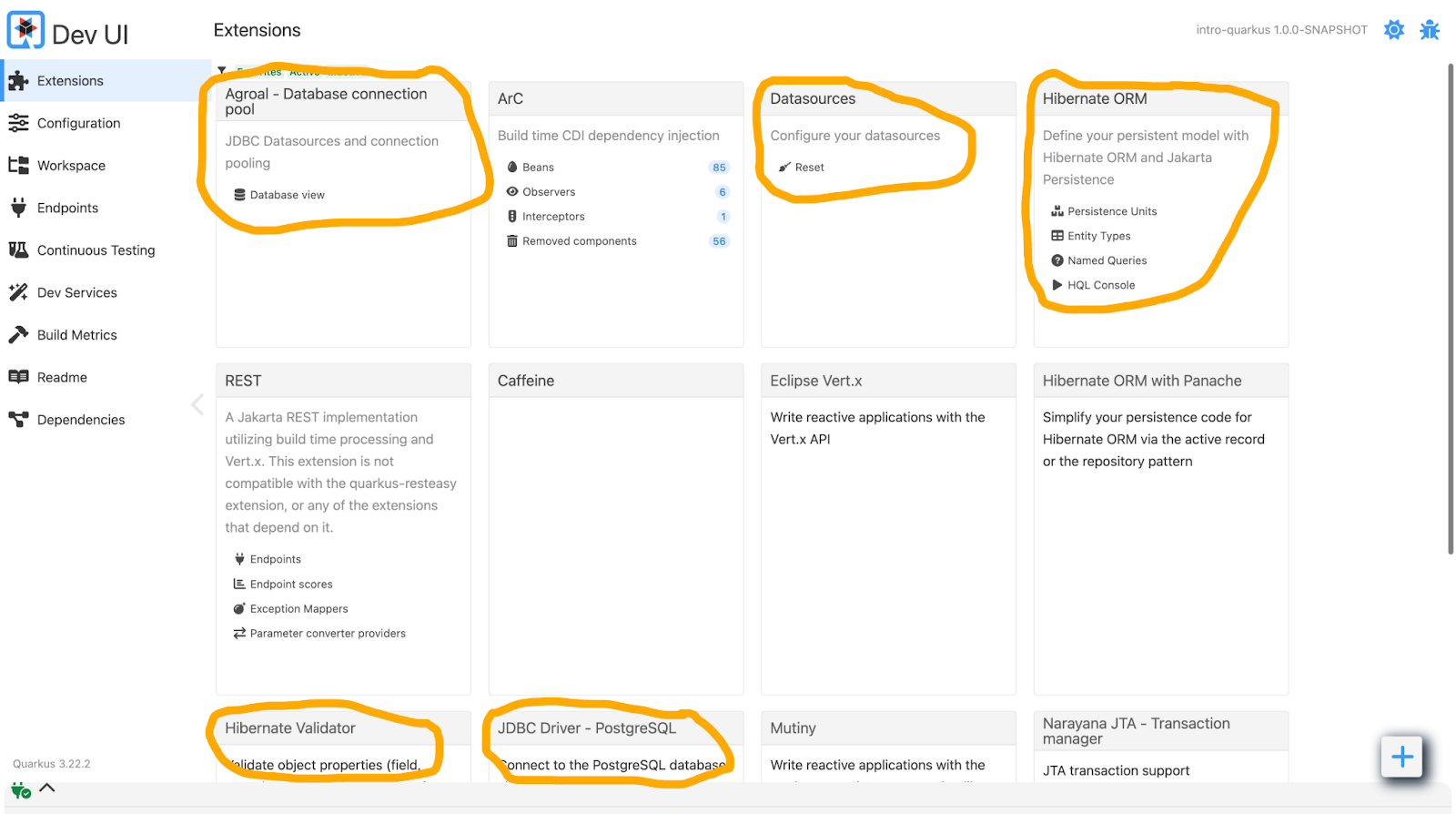Click the icon beside Persistence Units
This screenshot has width=1456, height=814.
pos(1057,211)
